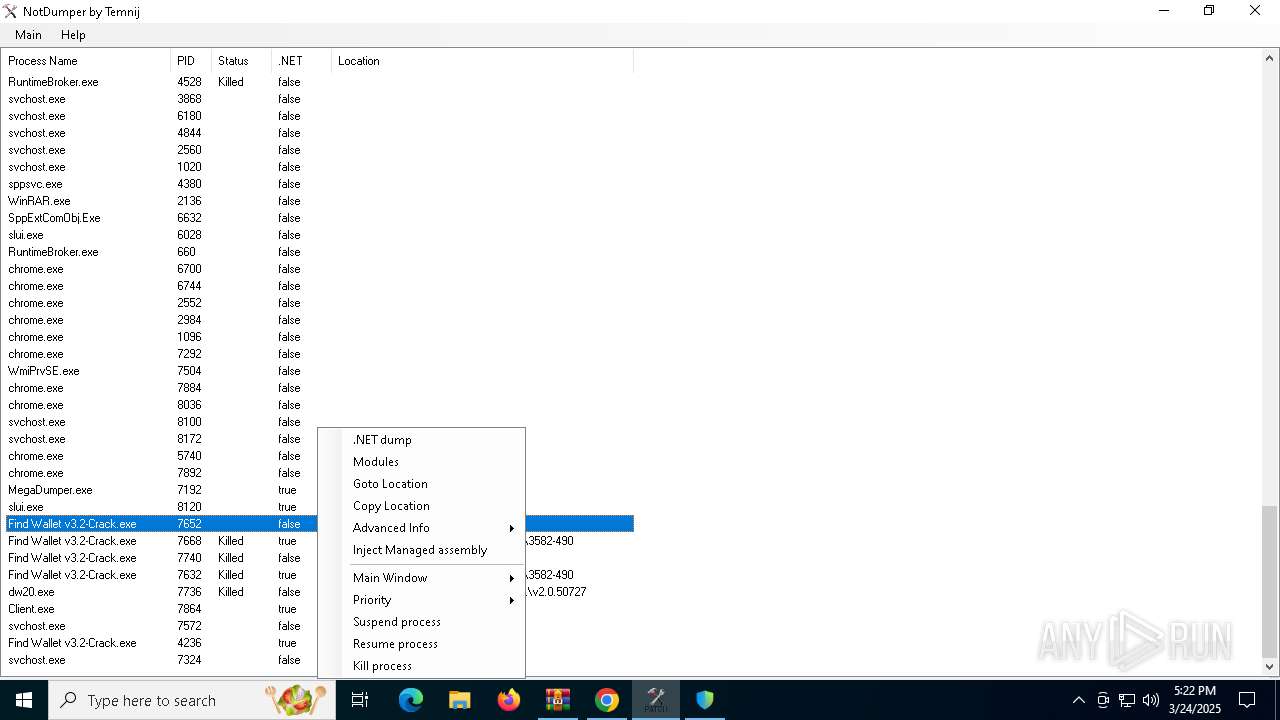Sort by .NET column header
Image resolution: width=1280 pixels, height=720 pixels.
click(x=301, y=61)
